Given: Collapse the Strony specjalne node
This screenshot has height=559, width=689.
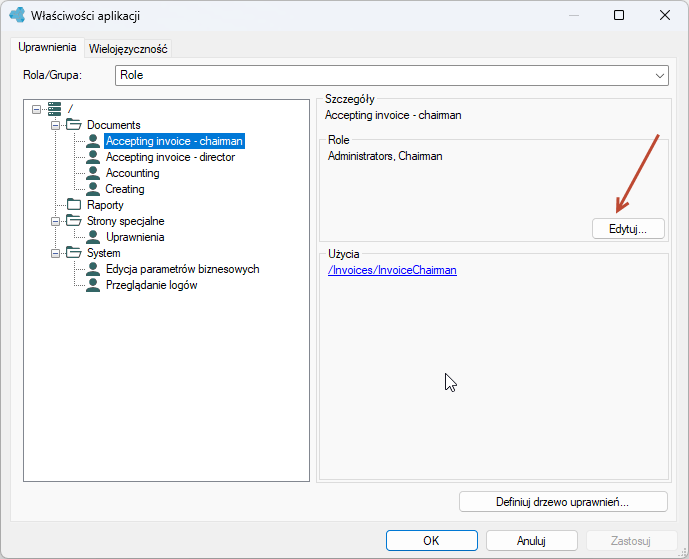Looking at the screenshot, I should tap(55, 221).
